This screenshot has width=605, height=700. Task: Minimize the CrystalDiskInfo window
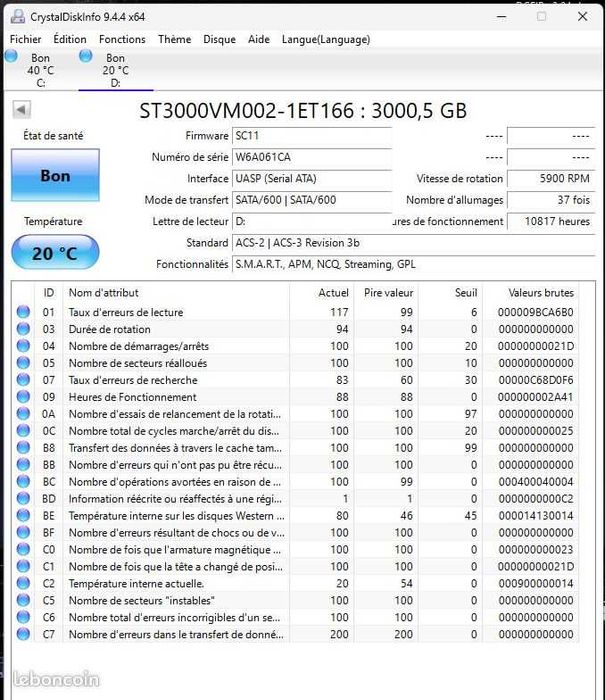coord(501,17)
